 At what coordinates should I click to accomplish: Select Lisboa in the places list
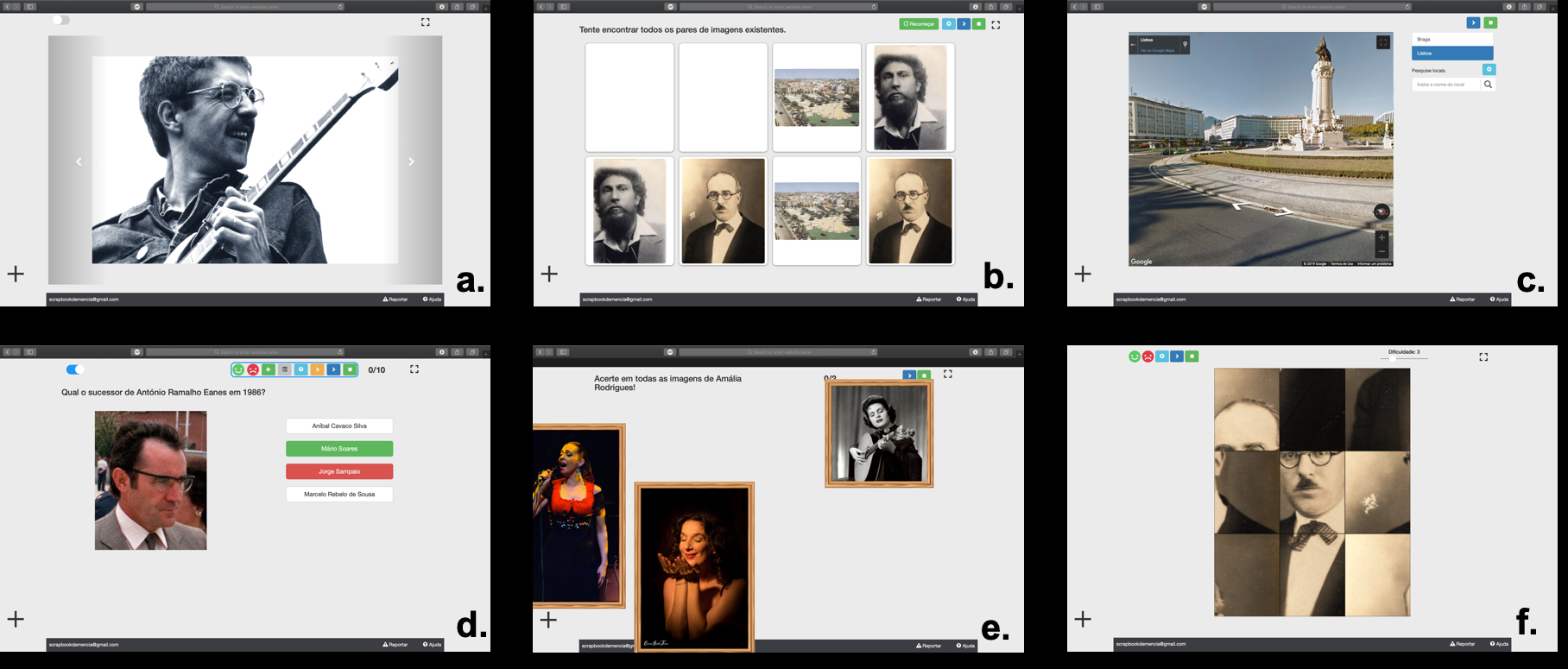1452,53
